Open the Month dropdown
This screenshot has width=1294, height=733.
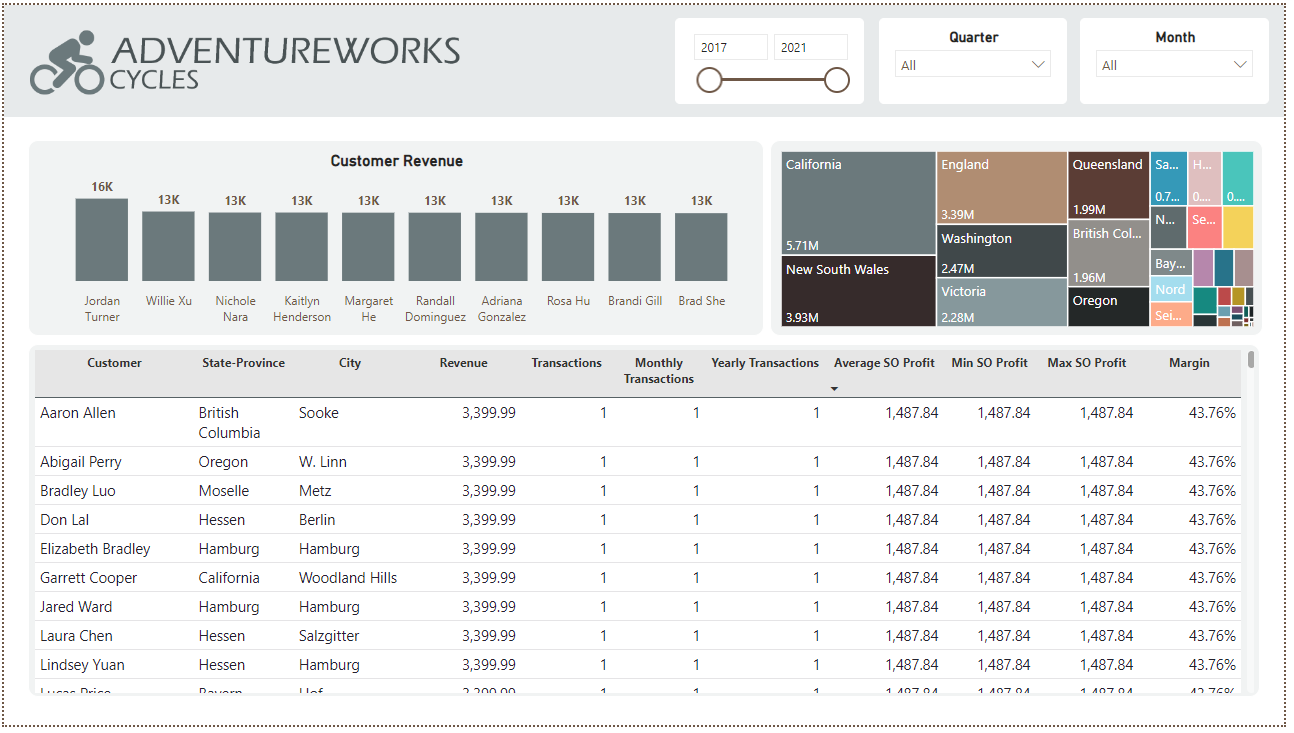1174,65
